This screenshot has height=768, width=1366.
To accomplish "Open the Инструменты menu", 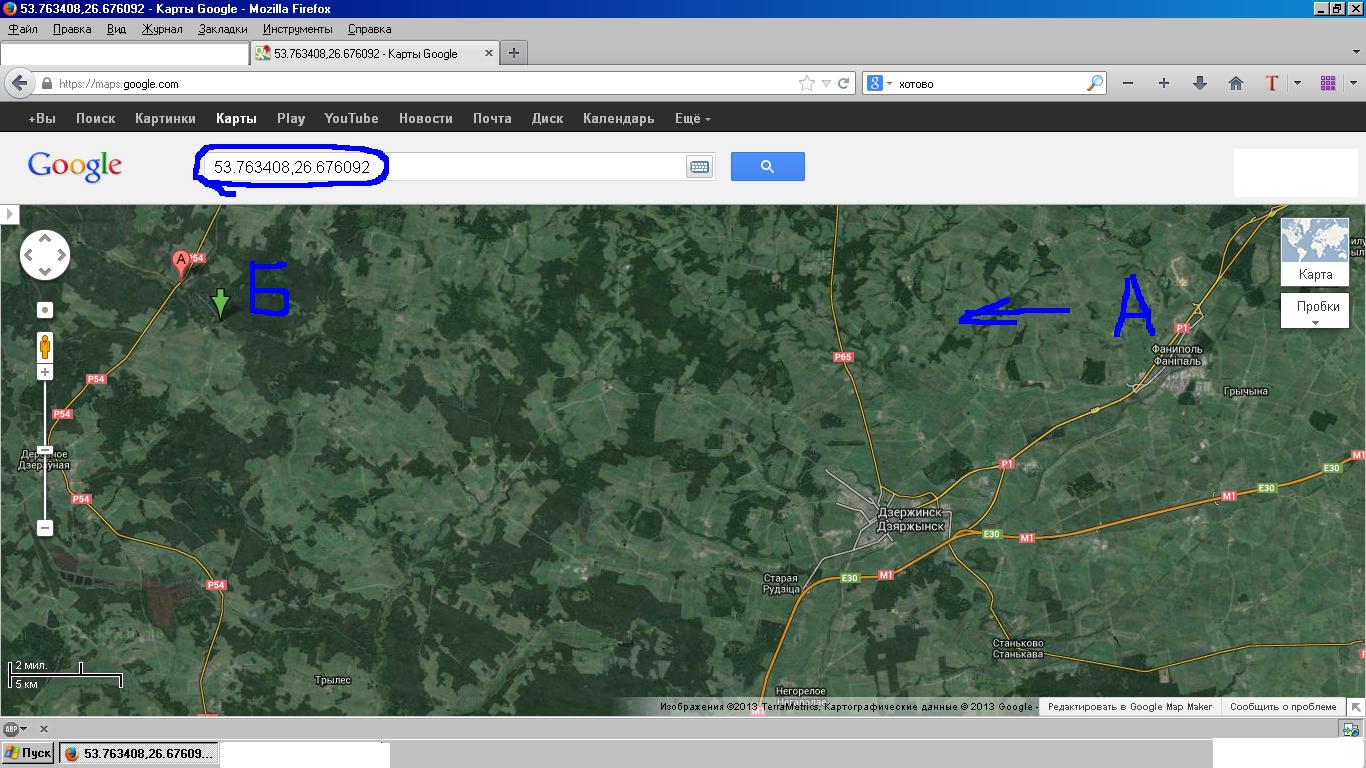I will 297,29.
